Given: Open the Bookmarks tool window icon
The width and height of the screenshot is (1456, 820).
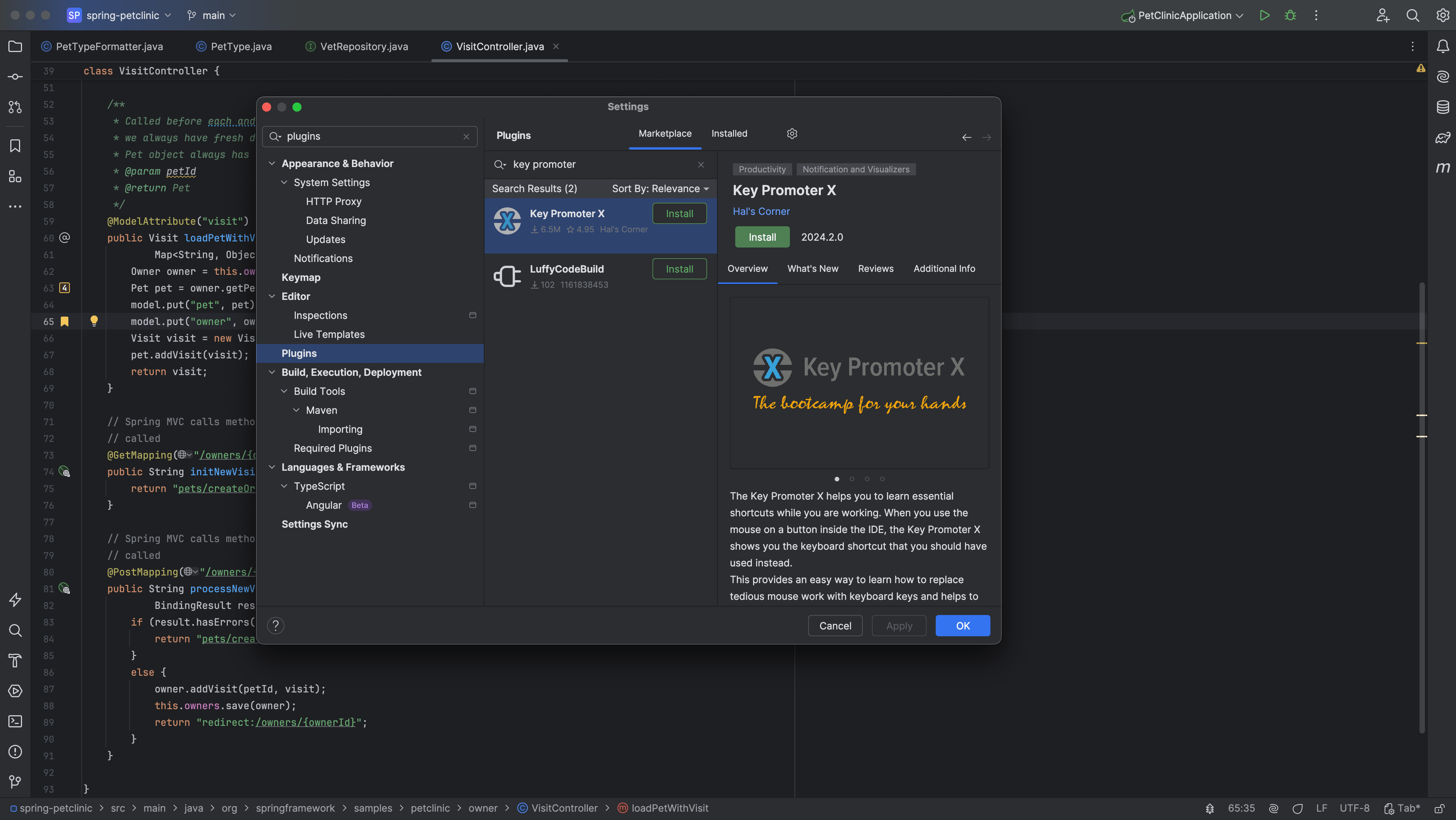Looking at the screenshot, I should coord(15,146).
